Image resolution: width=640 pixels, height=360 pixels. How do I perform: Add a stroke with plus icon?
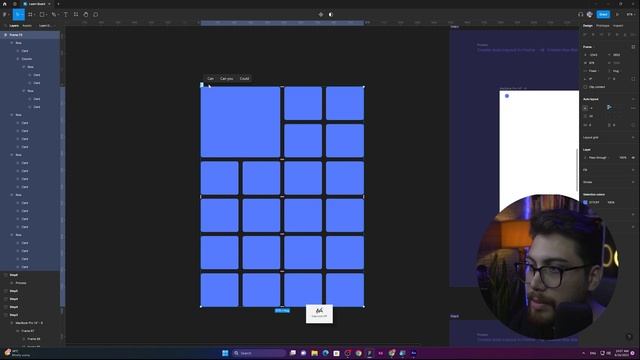[x=633, y=182]
